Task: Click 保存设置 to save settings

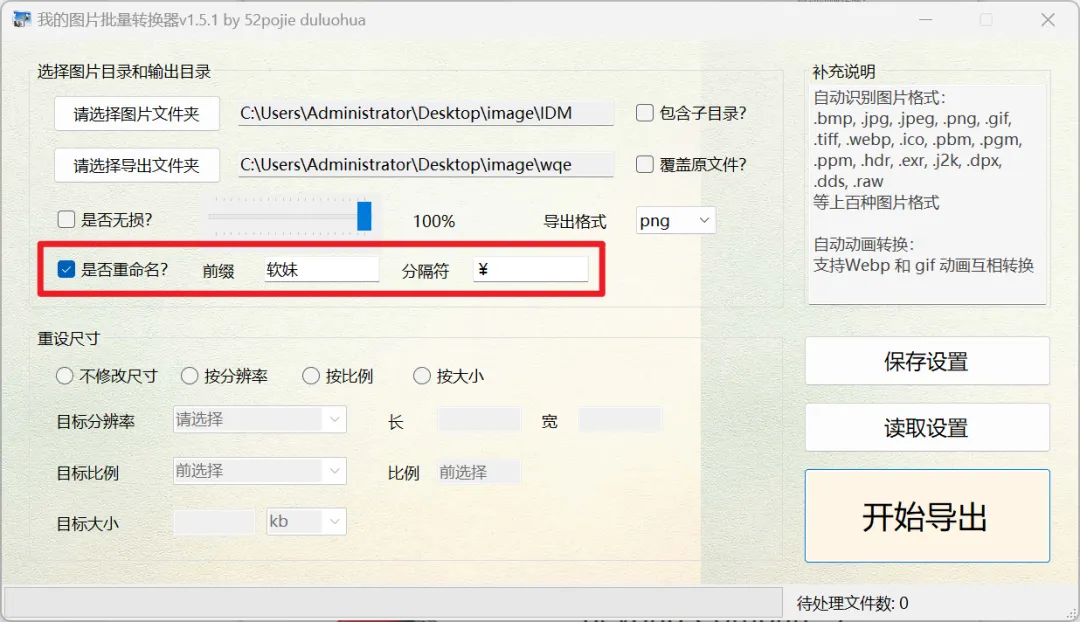Action: [926, 361]
